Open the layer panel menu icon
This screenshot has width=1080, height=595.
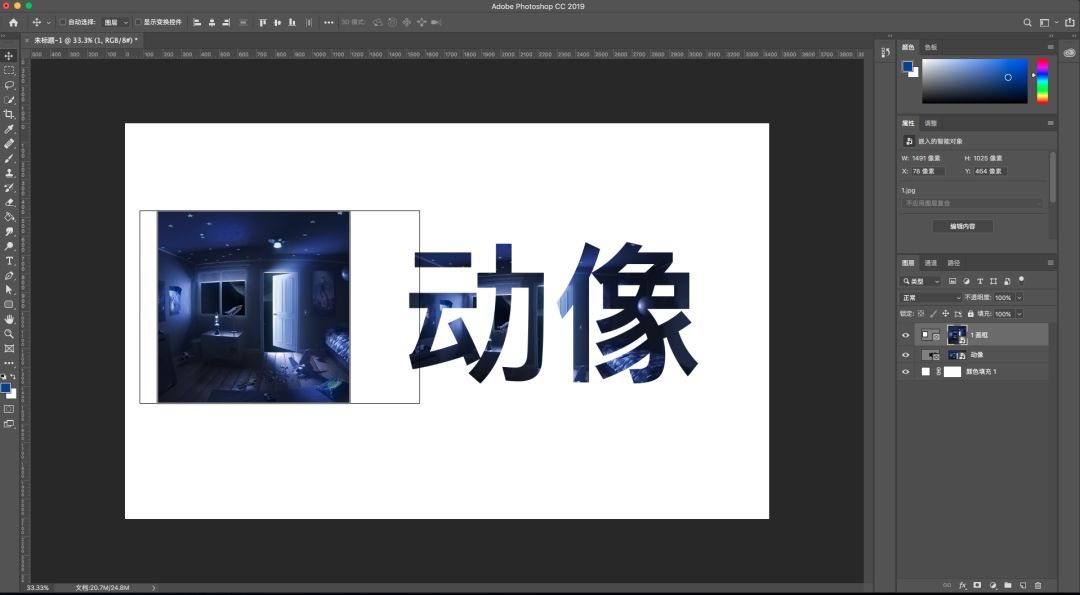(1050, 264)
